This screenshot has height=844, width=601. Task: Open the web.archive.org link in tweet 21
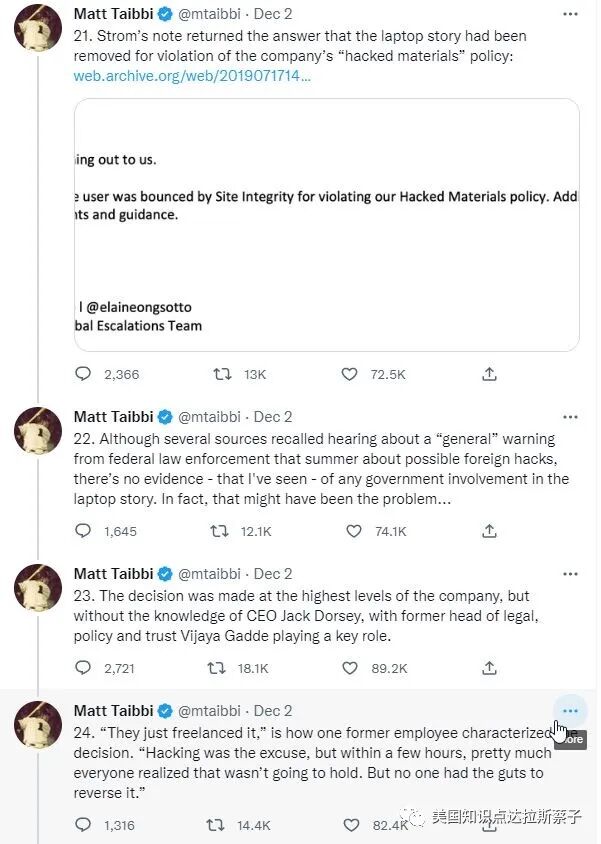click(192, 76)
